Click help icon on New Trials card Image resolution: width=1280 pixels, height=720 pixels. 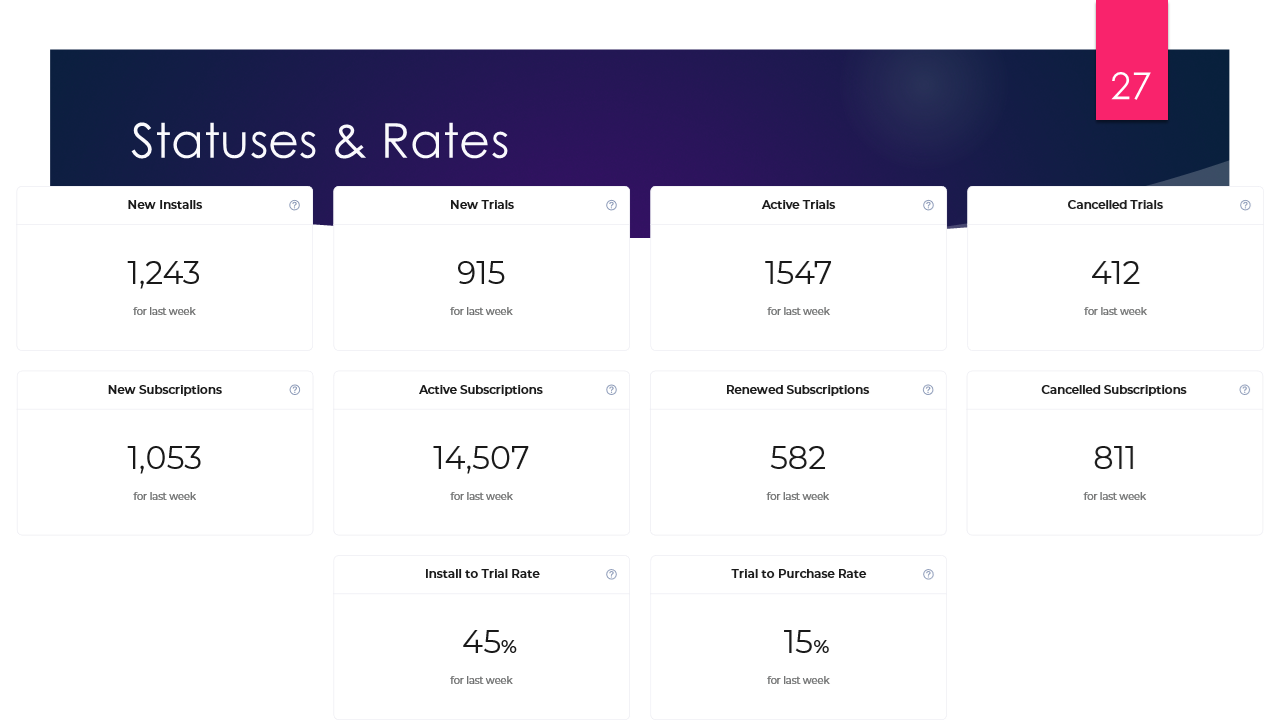click(611, 205)
